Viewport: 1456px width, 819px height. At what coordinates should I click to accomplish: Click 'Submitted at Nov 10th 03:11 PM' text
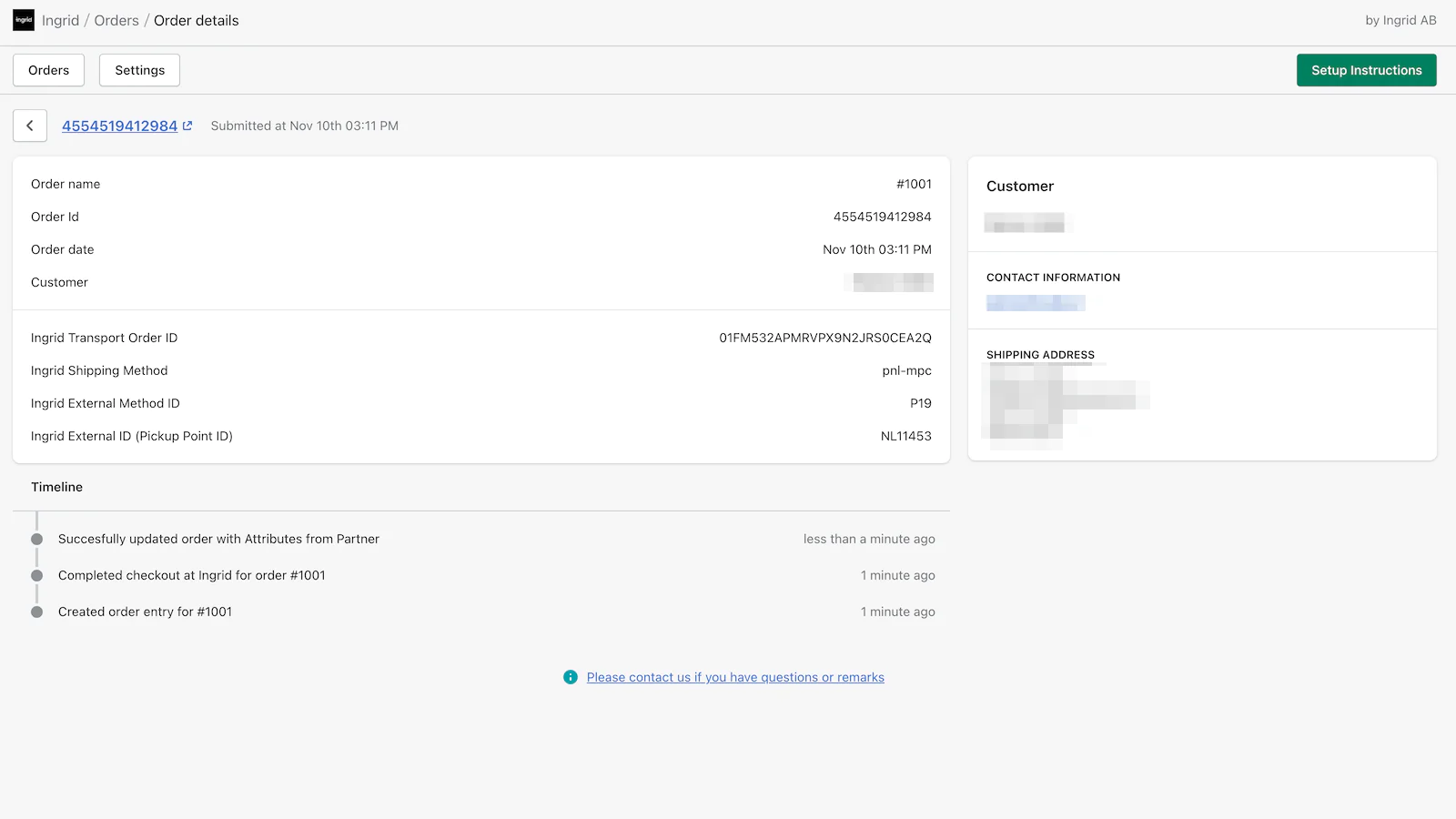[x=304, y=126]
